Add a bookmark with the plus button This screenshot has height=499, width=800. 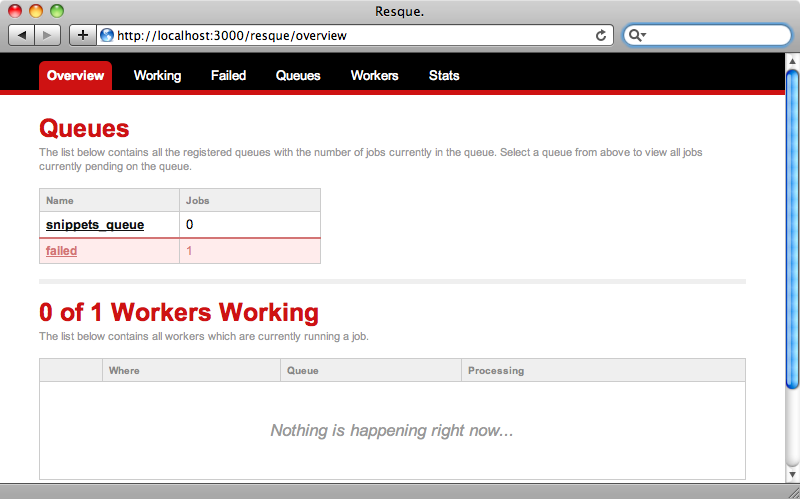point(83,35)
